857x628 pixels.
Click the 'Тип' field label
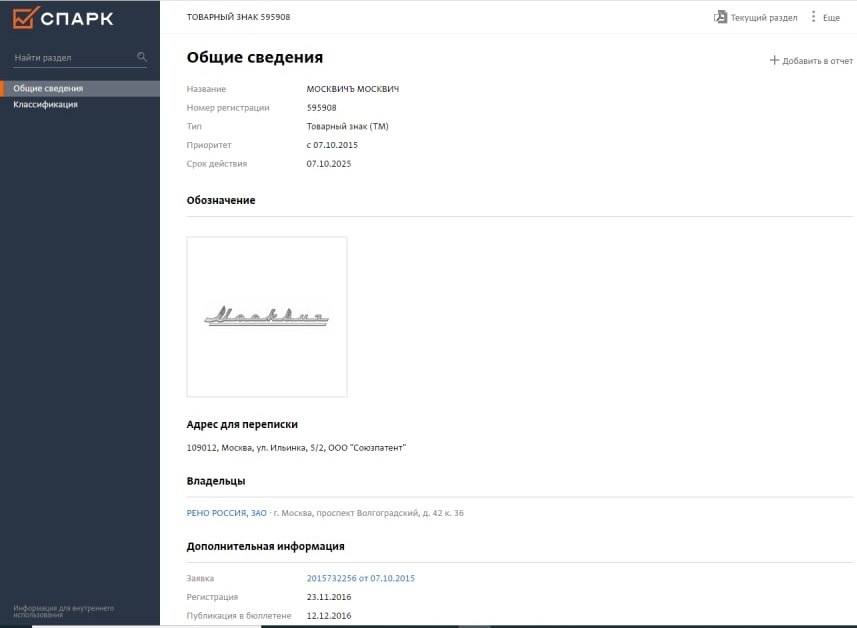click(x=194, y=126)
